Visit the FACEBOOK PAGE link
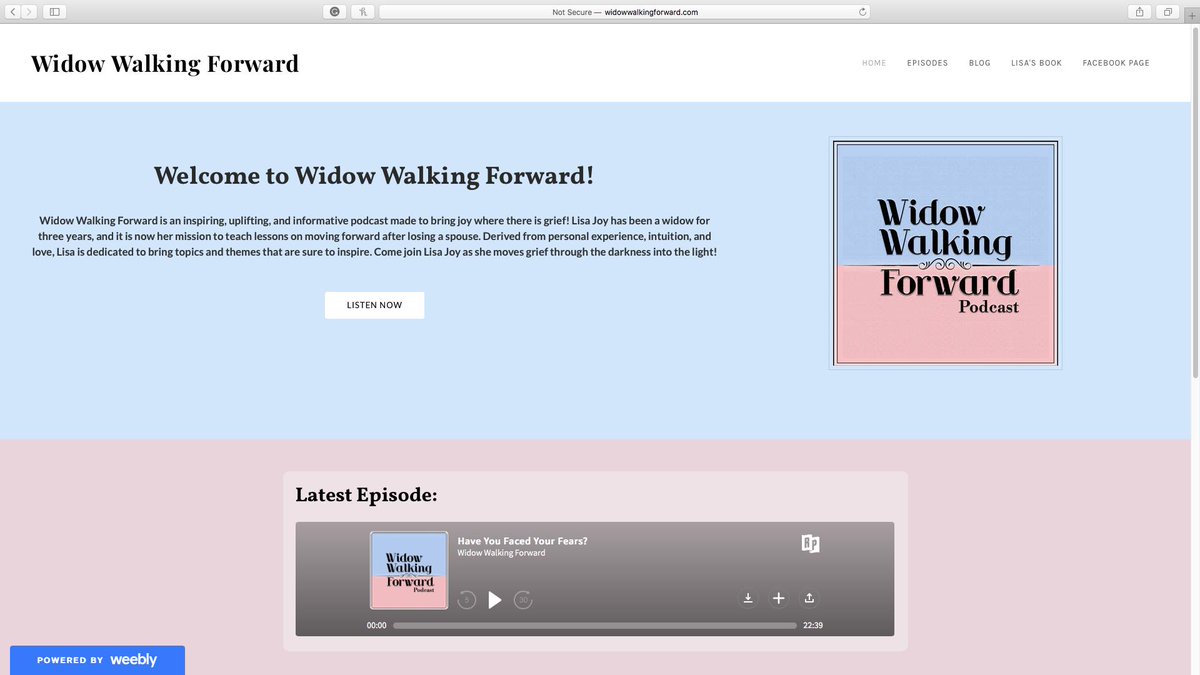 [x=1116, y=62]
